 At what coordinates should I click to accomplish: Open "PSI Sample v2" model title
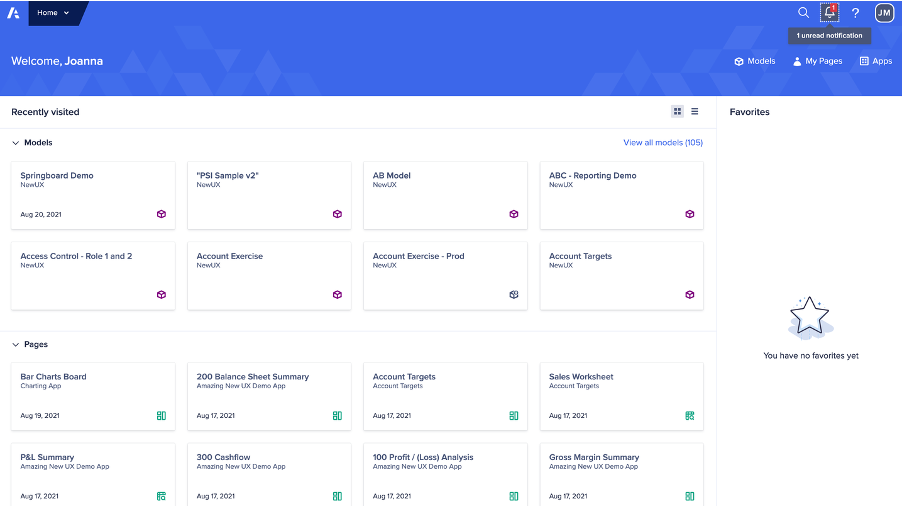pyautogui.click(x=227, y=175)
